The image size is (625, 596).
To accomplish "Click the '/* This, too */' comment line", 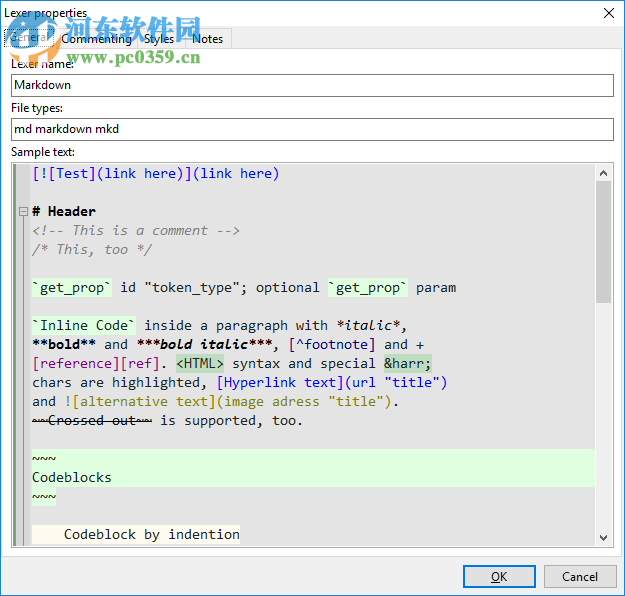I will coord(92,250).
